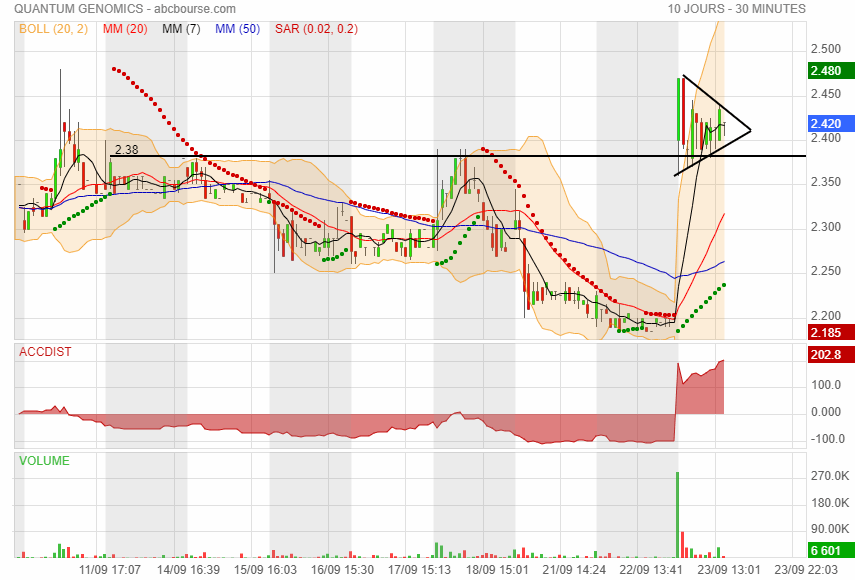Click the 21/09 14:24 time axis label
Viewport: 855px width, 580px height.
574,570
